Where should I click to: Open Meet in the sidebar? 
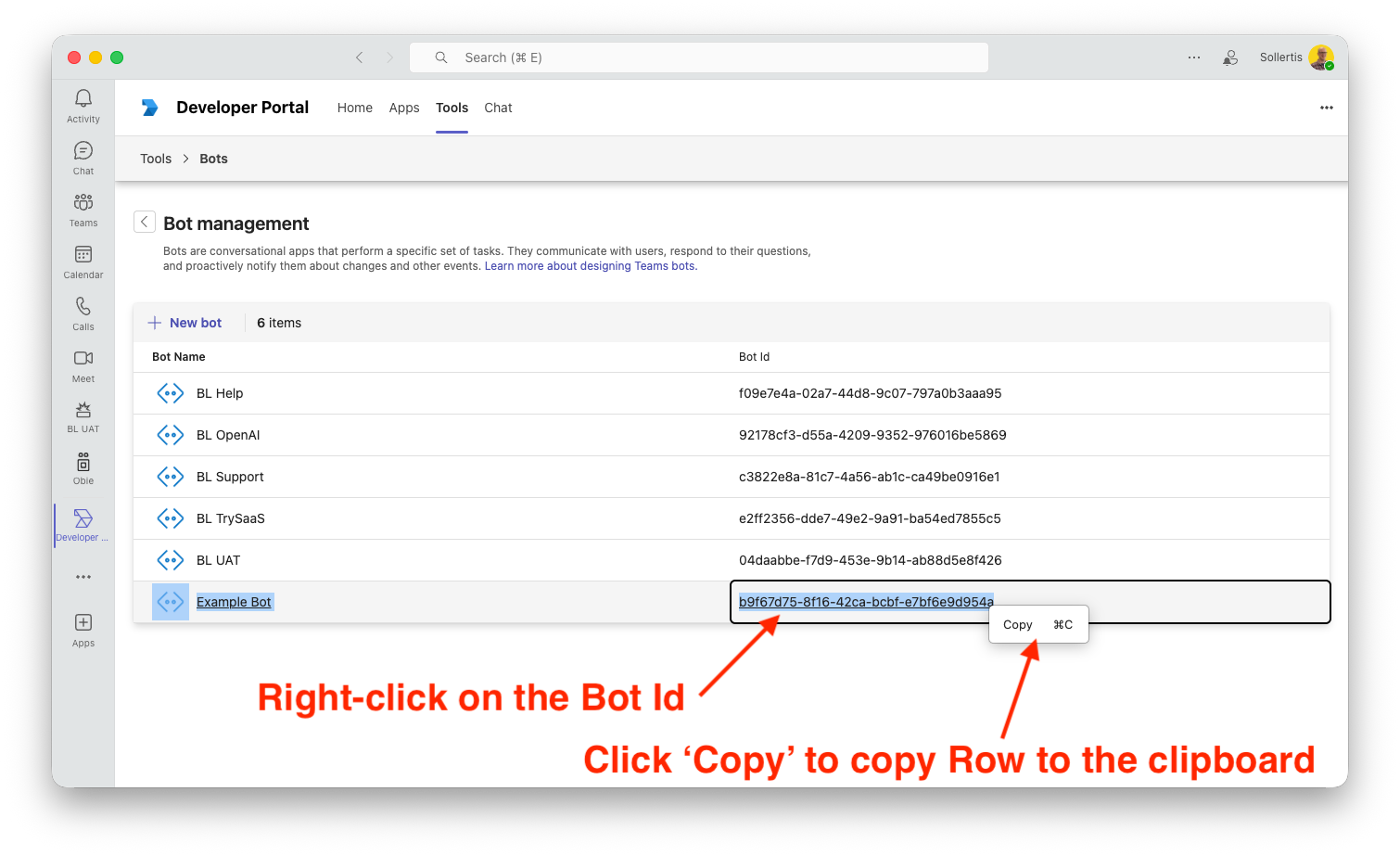point(83,365)
